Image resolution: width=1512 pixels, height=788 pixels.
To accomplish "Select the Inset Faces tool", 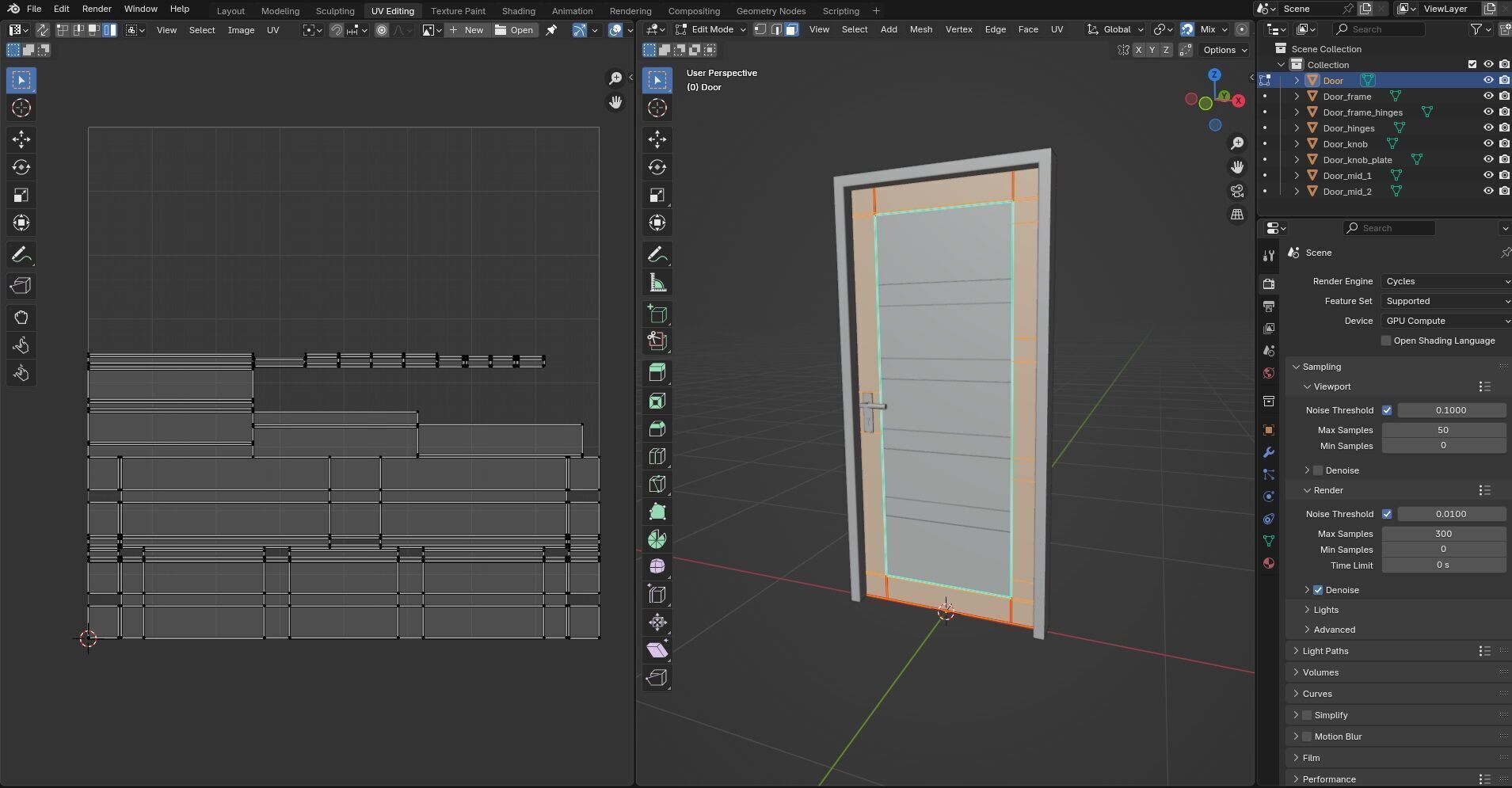I will [657, 401].
